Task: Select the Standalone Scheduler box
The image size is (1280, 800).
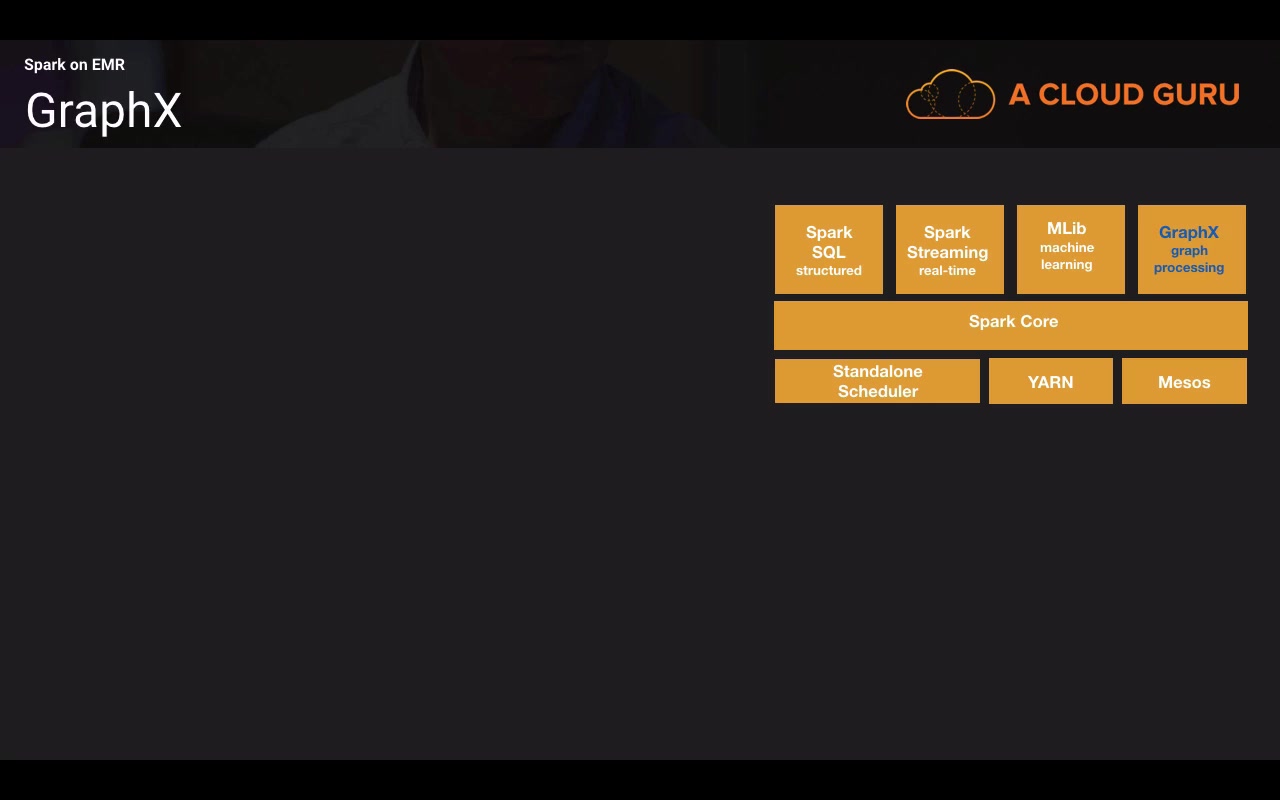Action: click(x=877, y=381)
